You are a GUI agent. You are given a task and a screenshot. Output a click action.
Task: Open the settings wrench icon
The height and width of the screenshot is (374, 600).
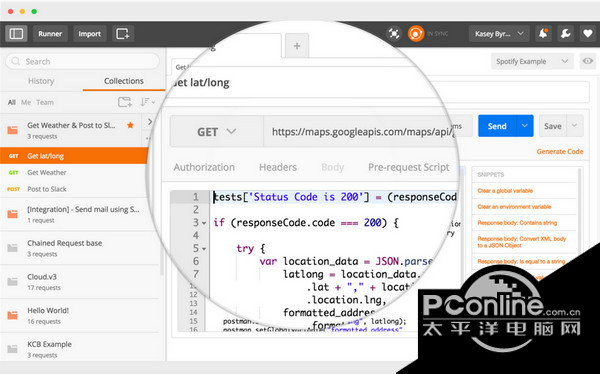(x=566, y=34)
